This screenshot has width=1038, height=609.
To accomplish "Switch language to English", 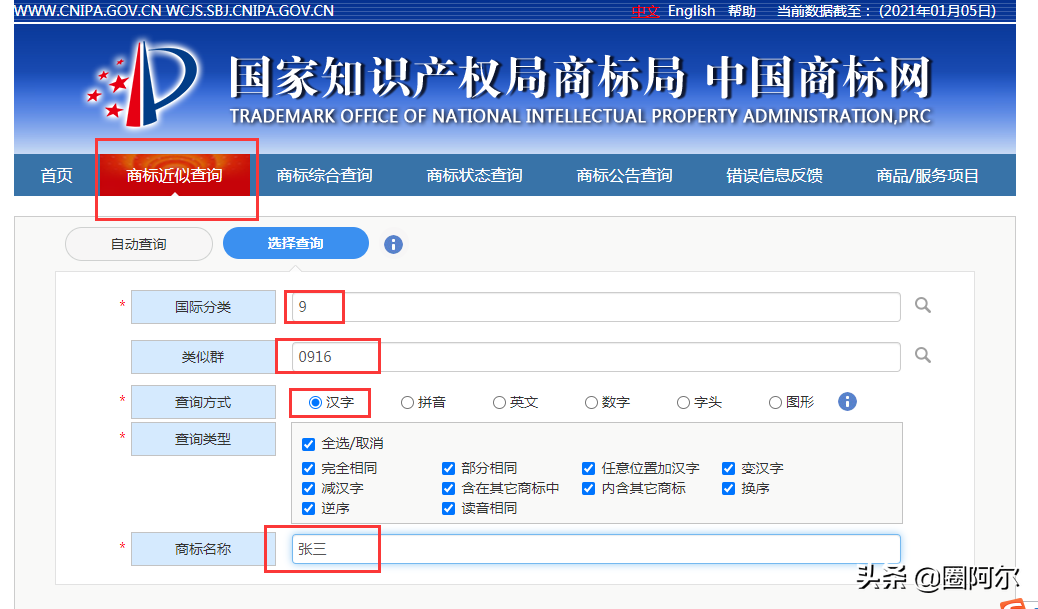I will coord(692,11).
